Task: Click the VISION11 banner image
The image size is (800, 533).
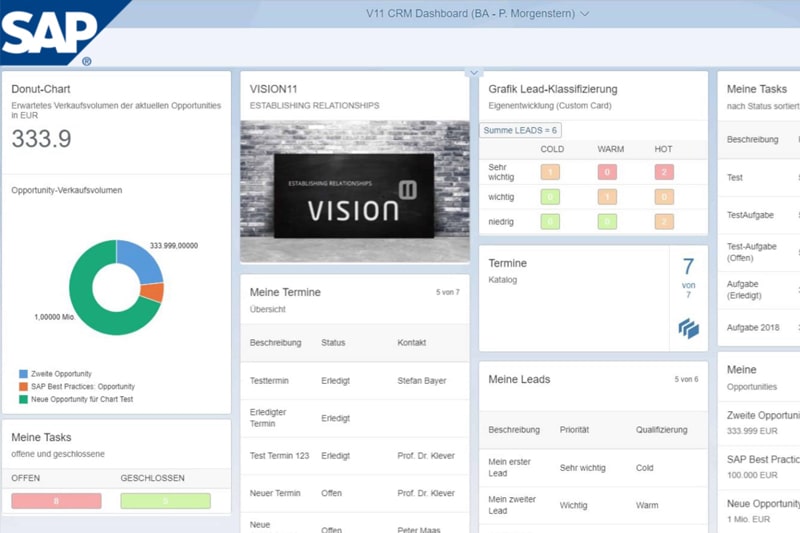Action: (355, 191)
